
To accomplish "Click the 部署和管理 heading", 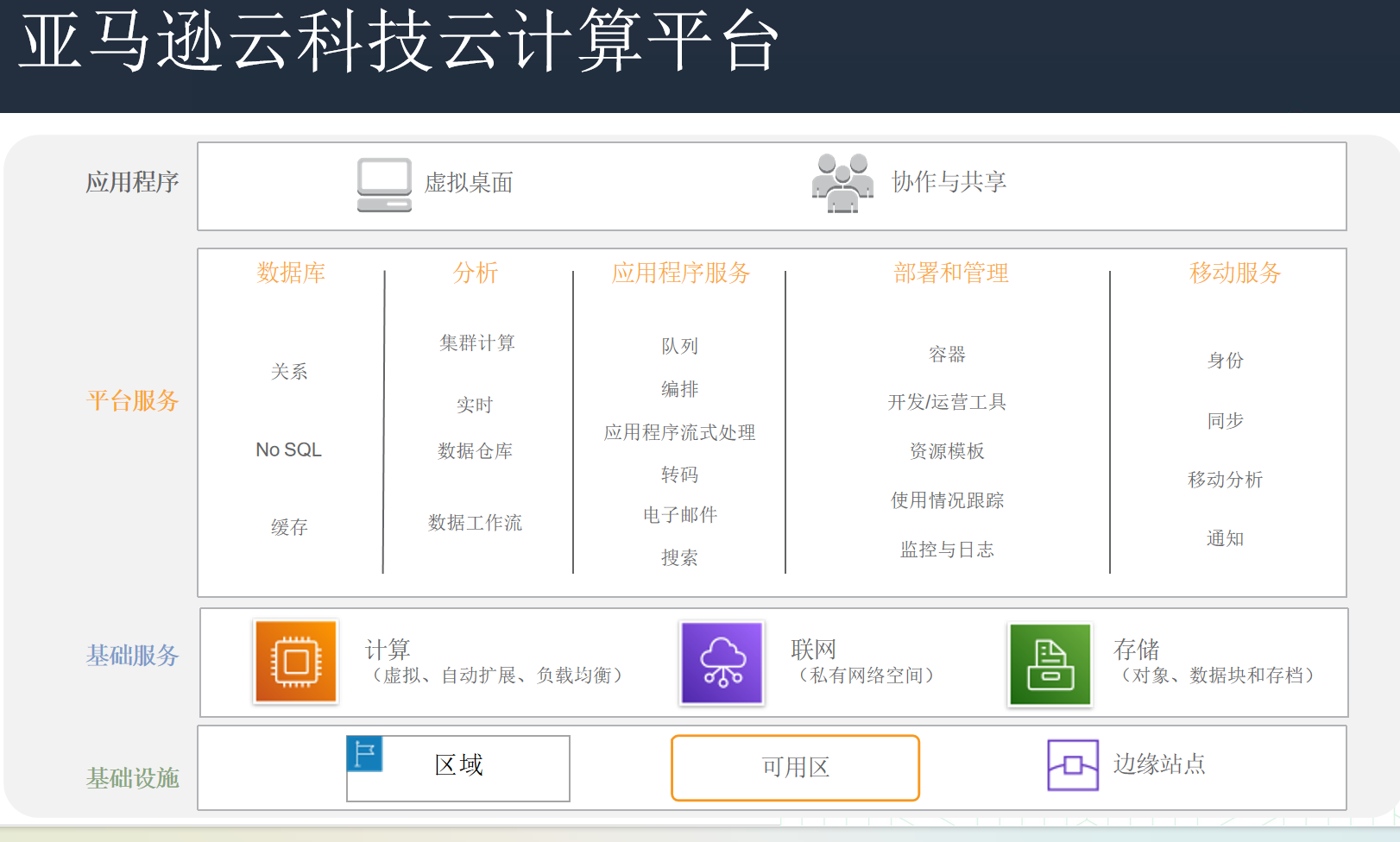I will point(950,273).
